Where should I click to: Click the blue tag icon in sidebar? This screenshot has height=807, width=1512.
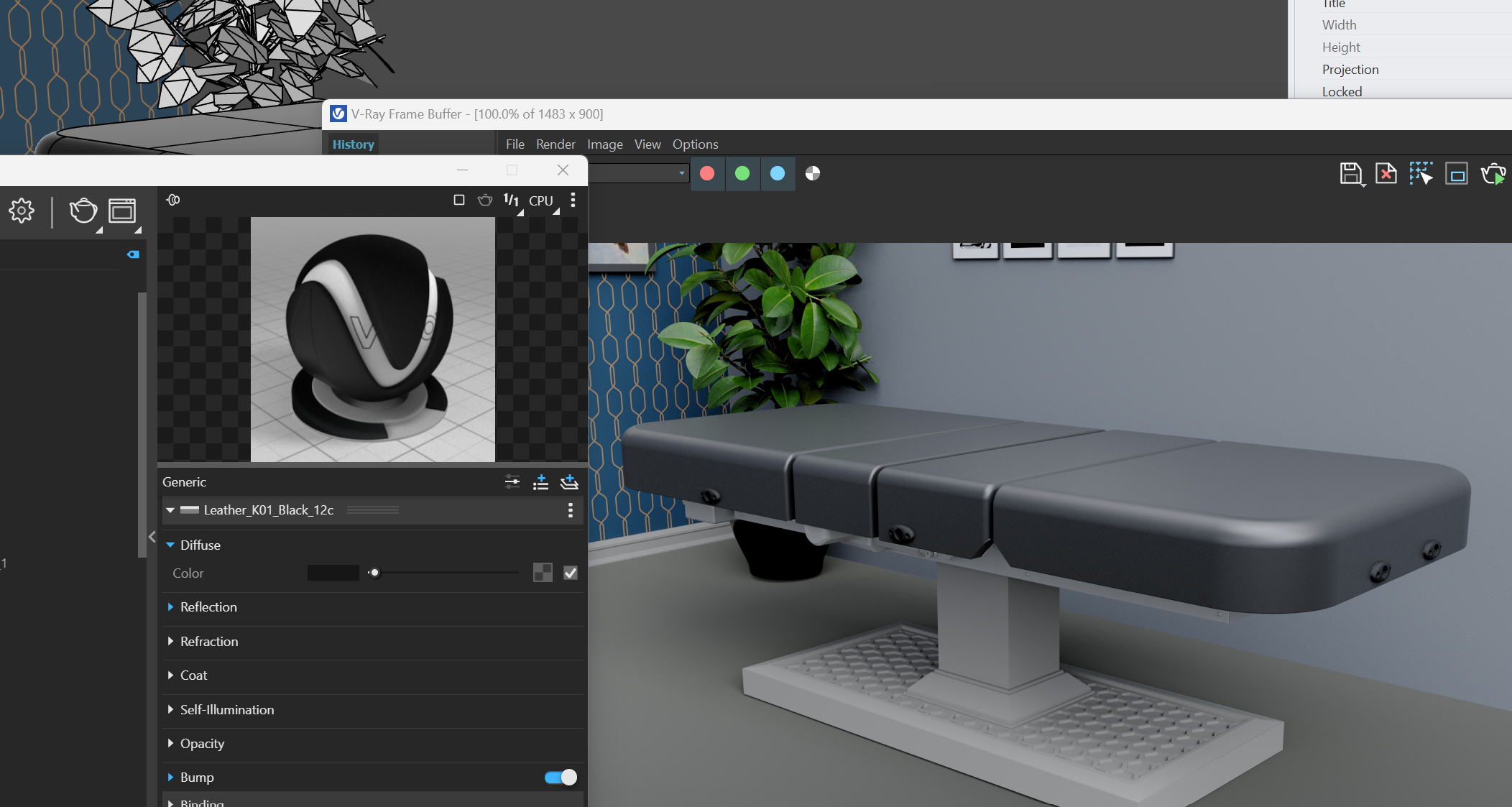point(133,254)
